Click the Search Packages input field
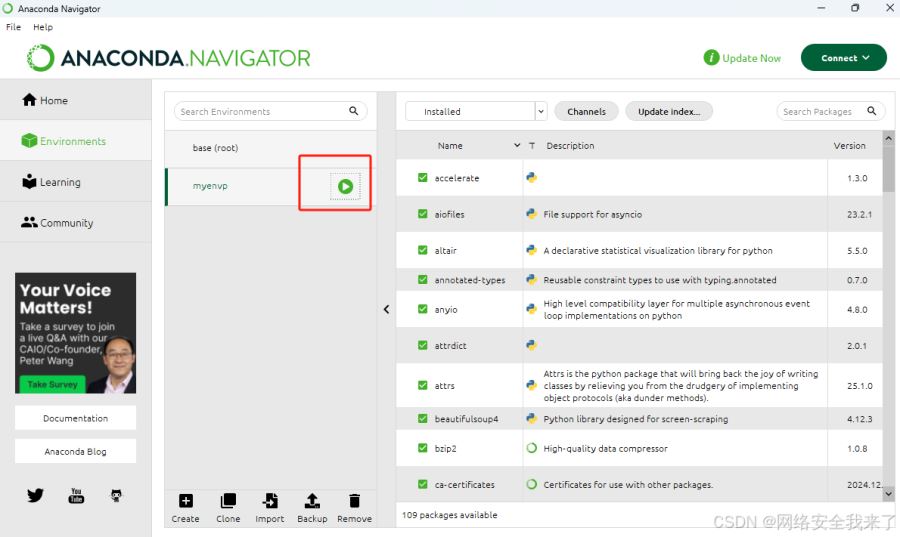Screen dimensions: 900x537 [x=831, y=111]
